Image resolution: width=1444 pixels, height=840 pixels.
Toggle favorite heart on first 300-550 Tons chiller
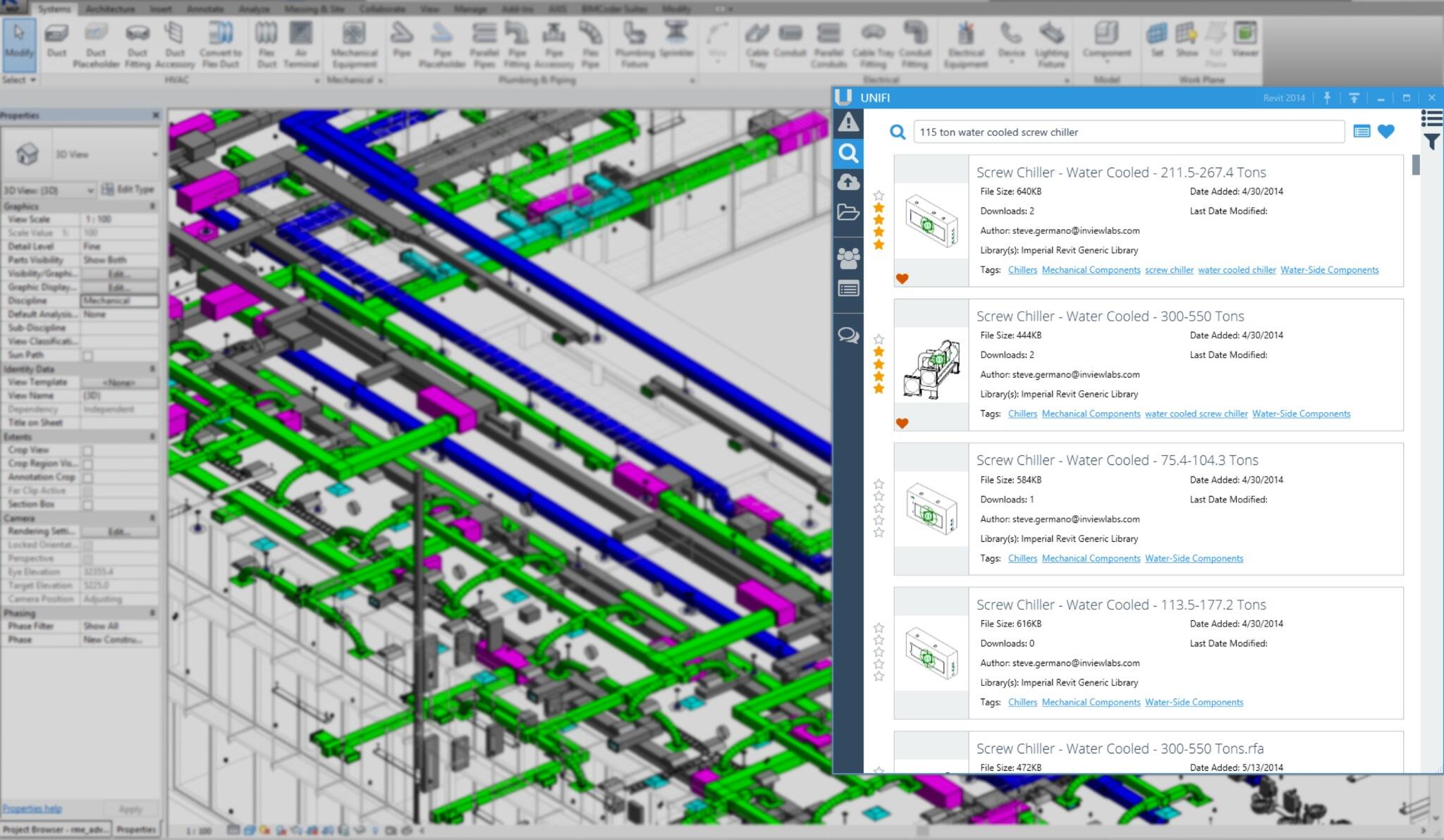[902, 423]
